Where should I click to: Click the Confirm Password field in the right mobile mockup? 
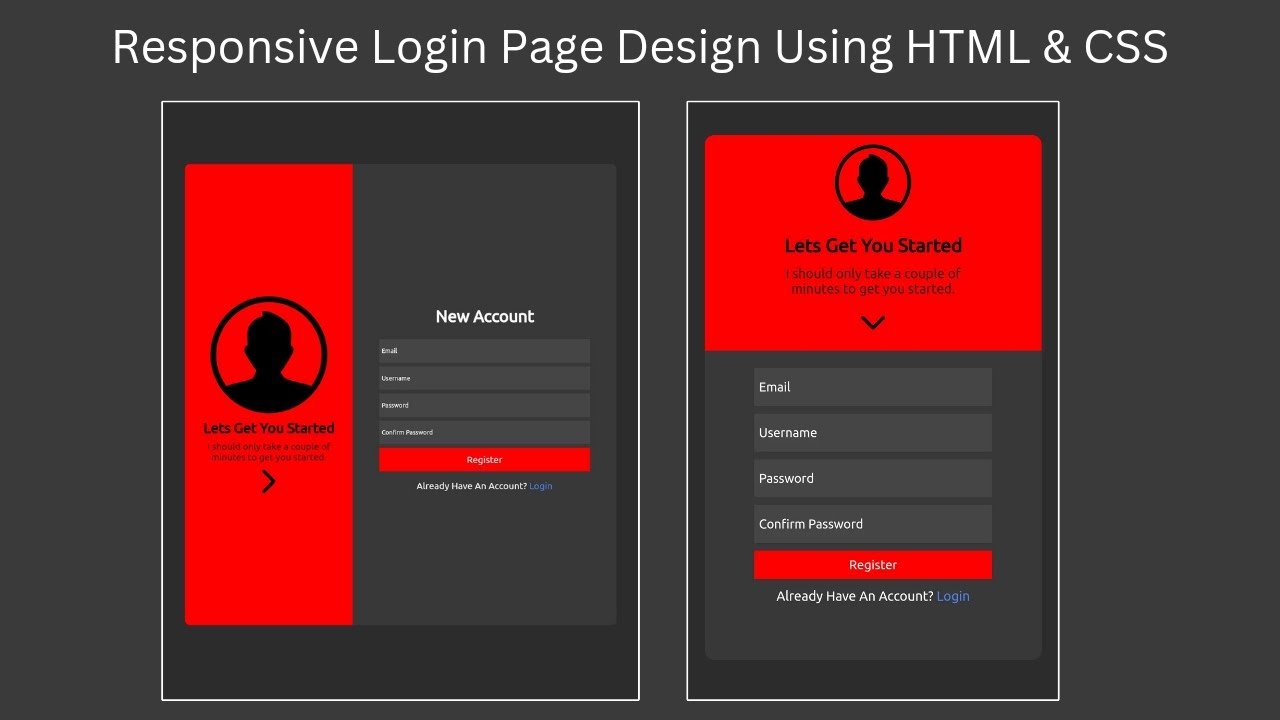point(873,524)
